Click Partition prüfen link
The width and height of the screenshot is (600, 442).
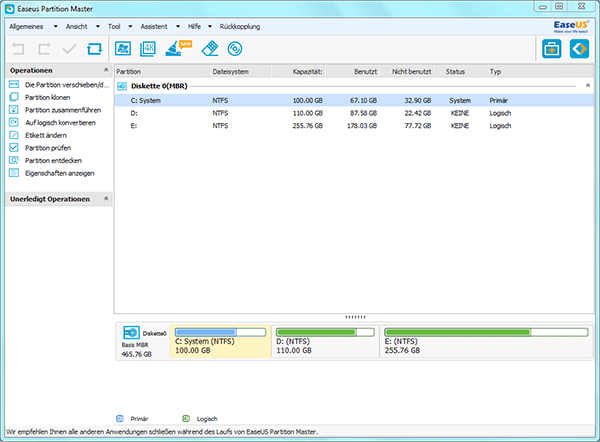click(48, 148)
